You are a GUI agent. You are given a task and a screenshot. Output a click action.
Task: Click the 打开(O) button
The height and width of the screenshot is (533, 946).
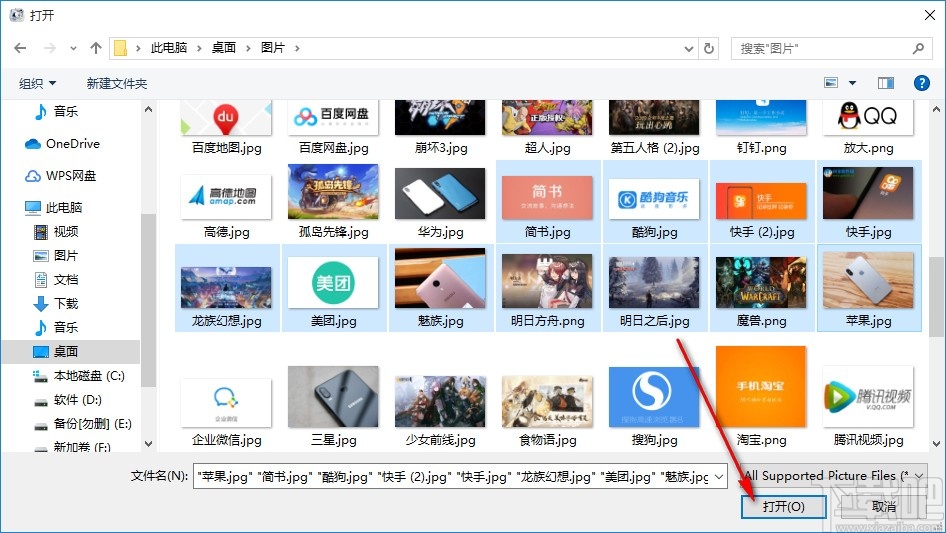[x=783, y=506]
